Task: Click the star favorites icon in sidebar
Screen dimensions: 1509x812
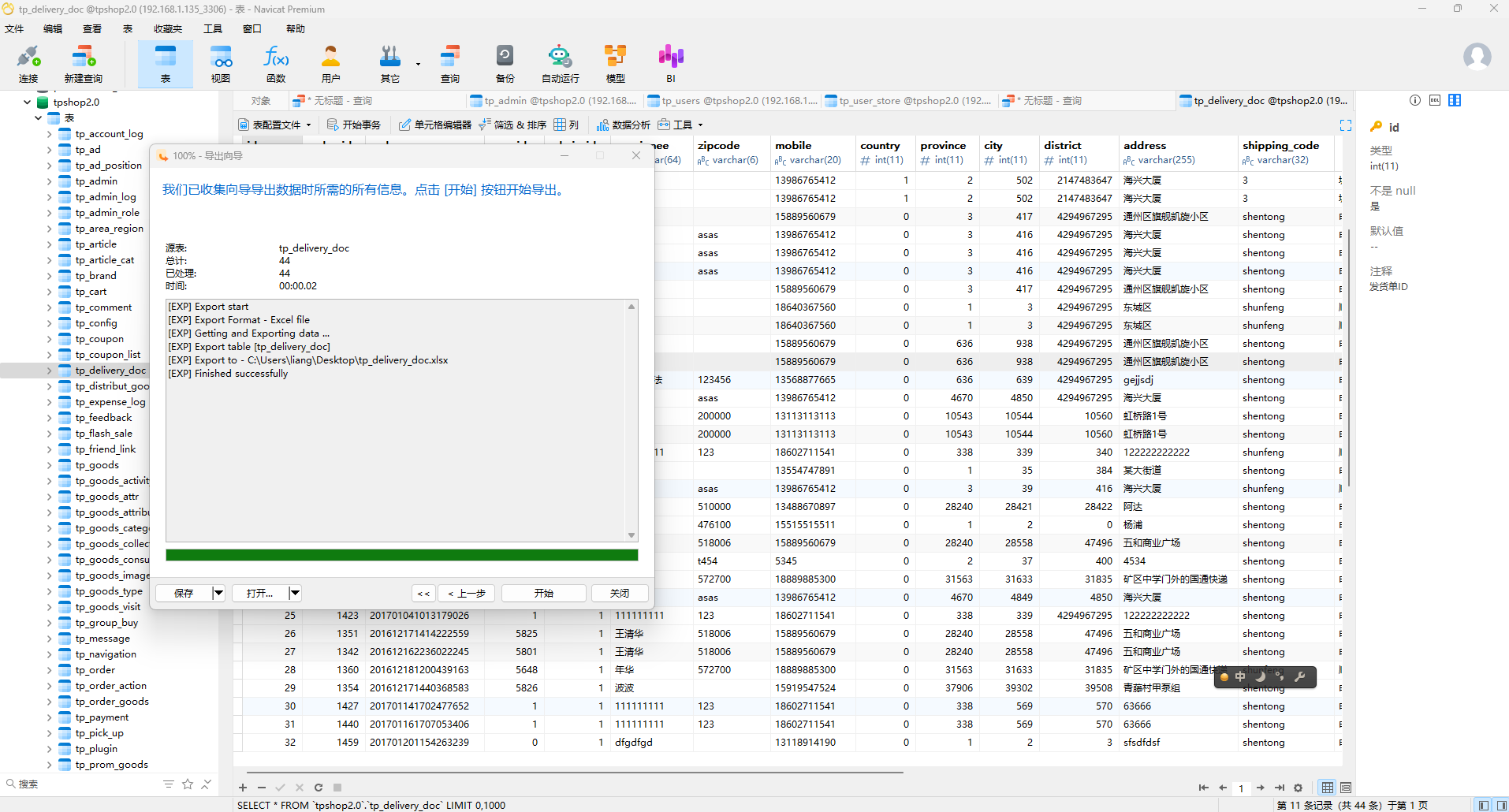Action: (188, 784)
